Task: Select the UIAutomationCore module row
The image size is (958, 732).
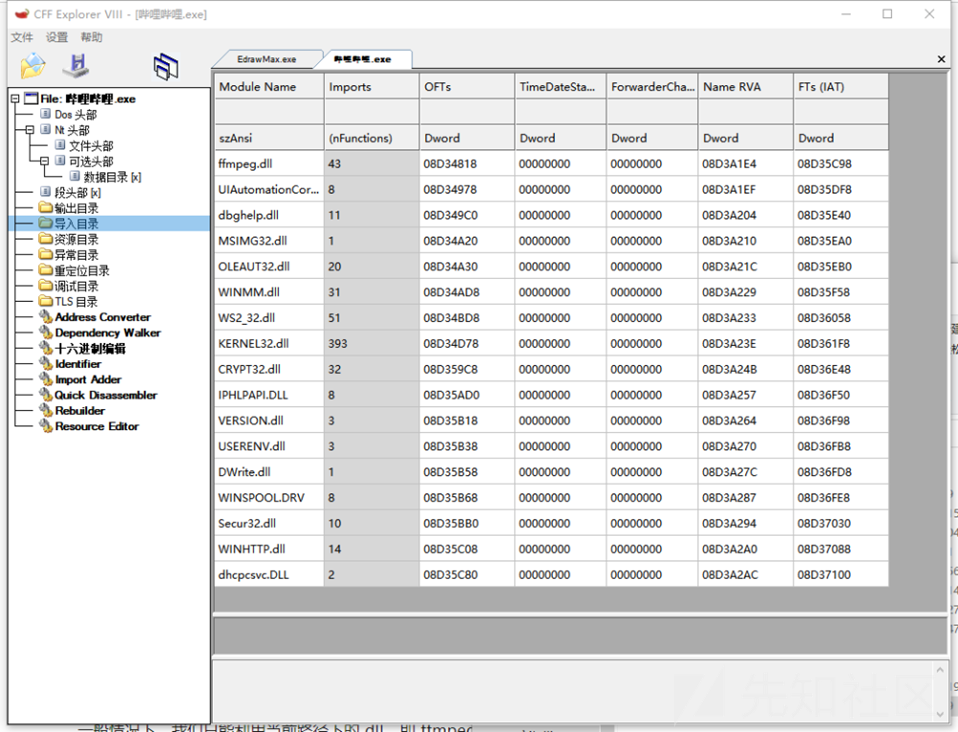Action: point(551,189)
